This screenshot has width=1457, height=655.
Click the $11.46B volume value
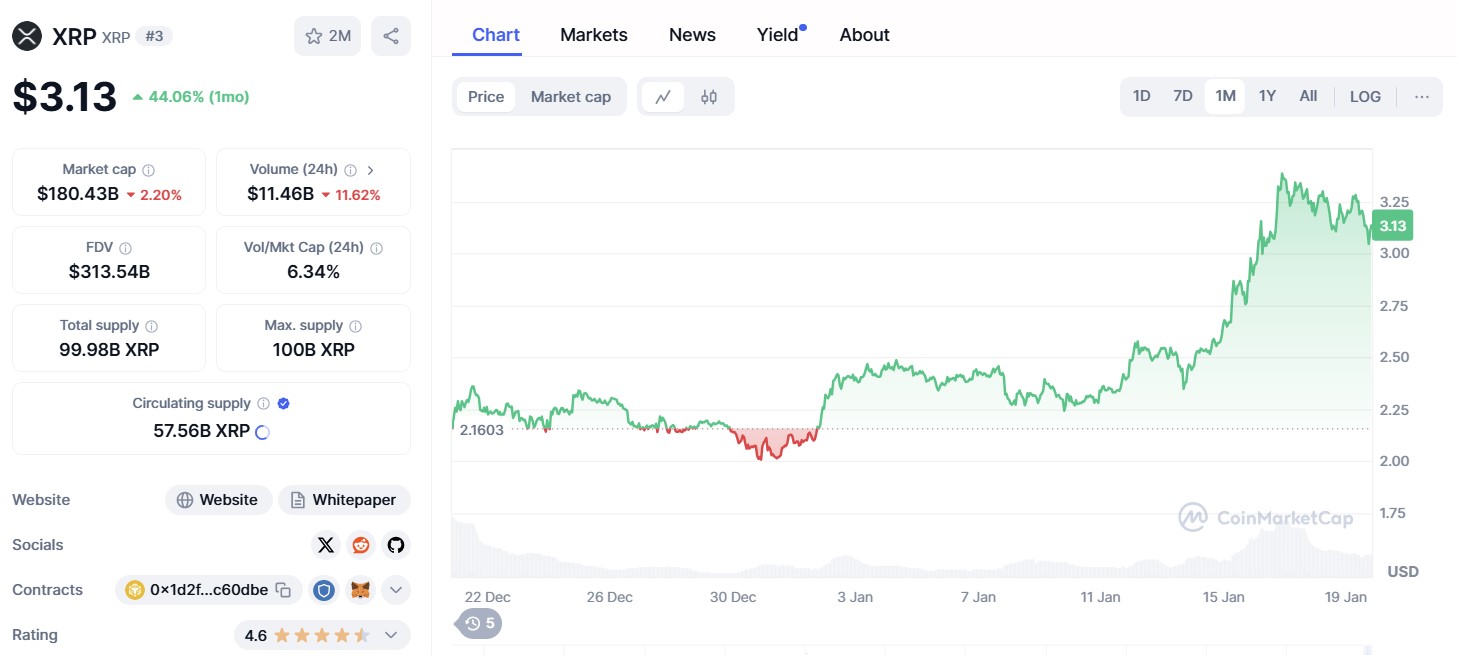[281, 194]
